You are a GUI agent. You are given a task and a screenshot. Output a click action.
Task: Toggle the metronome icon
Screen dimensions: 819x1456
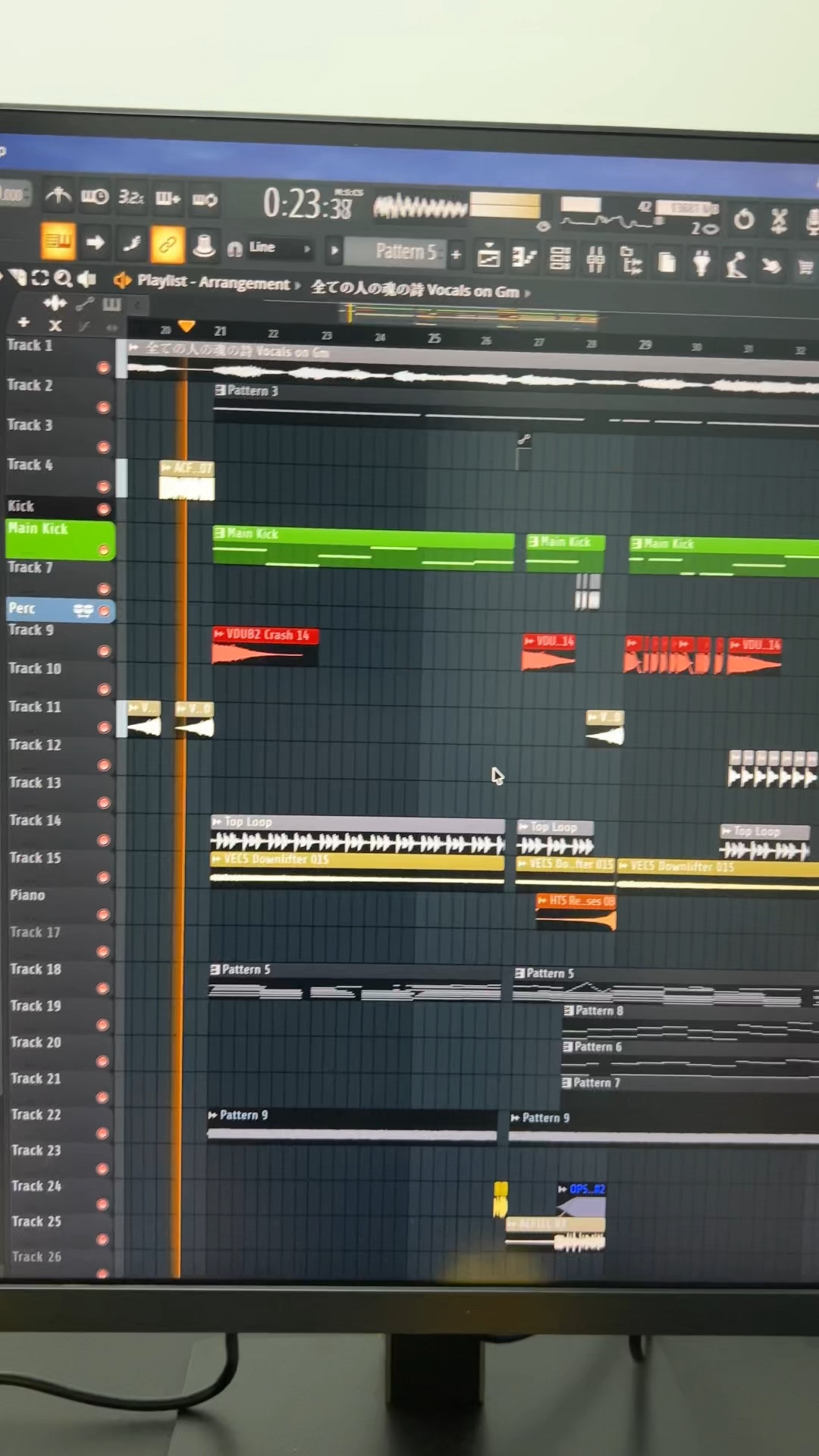58,196
